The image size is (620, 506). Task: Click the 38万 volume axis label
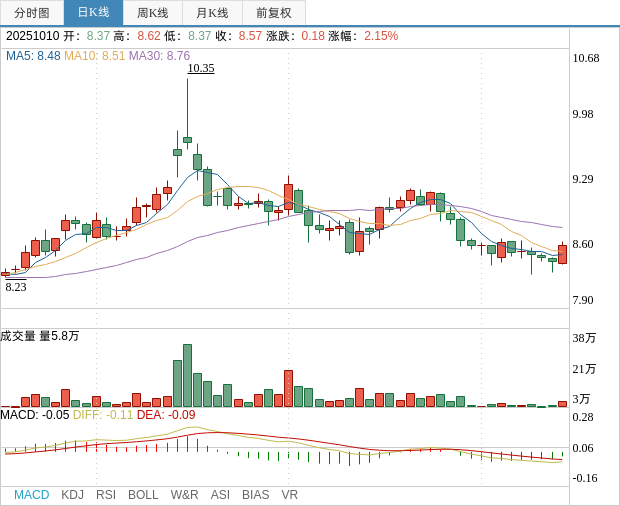[584, 338]
